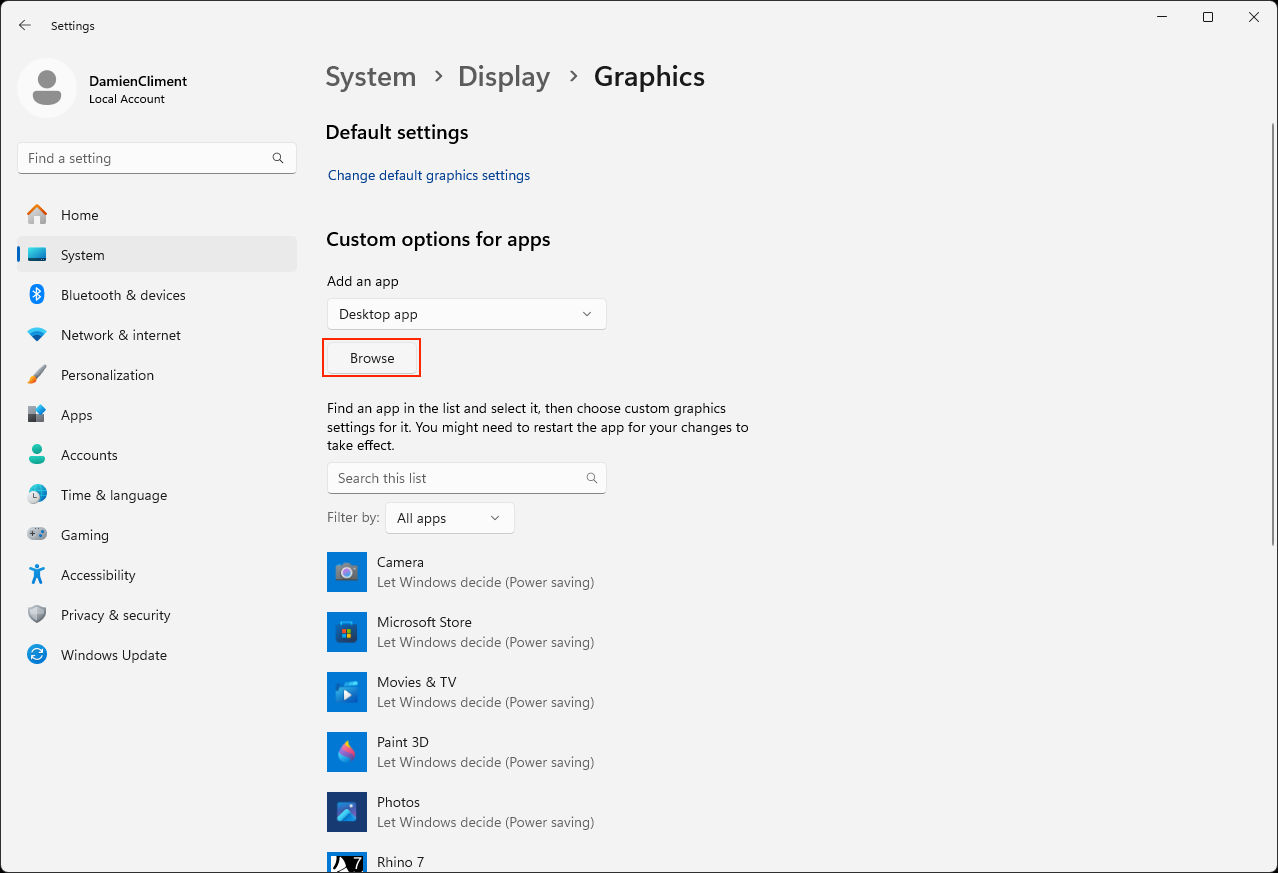Open the DamienCliment account avatar
This screenshot has height=873, width=1278.
pyautogui.click(x=47, y=88)
